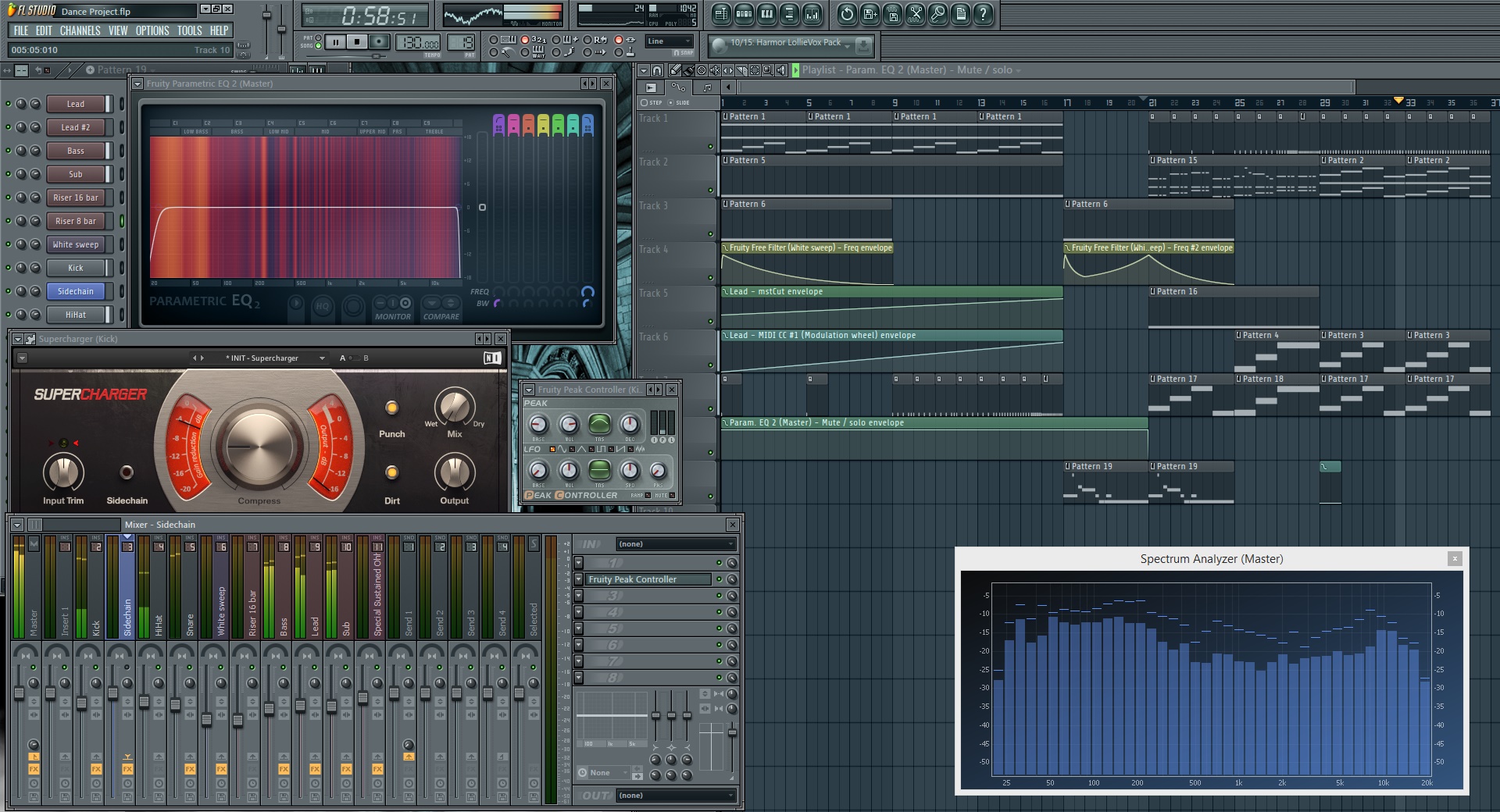The height and width of the screenshot is (812, 1500).
Task: Click the one-click recording microphone icon
Action: coord(937,14)
